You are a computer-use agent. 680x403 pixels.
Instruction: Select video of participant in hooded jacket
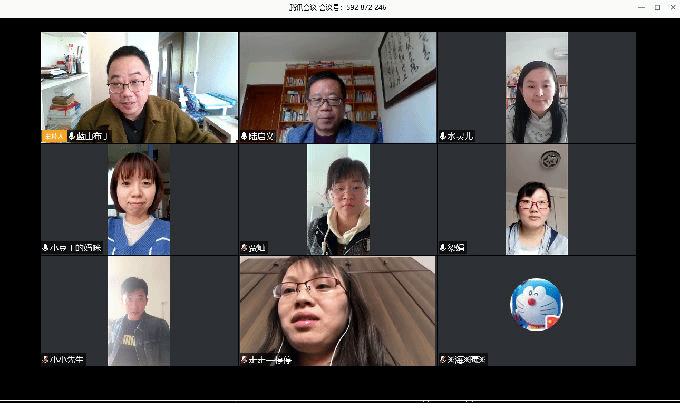(x=337, y=198)
